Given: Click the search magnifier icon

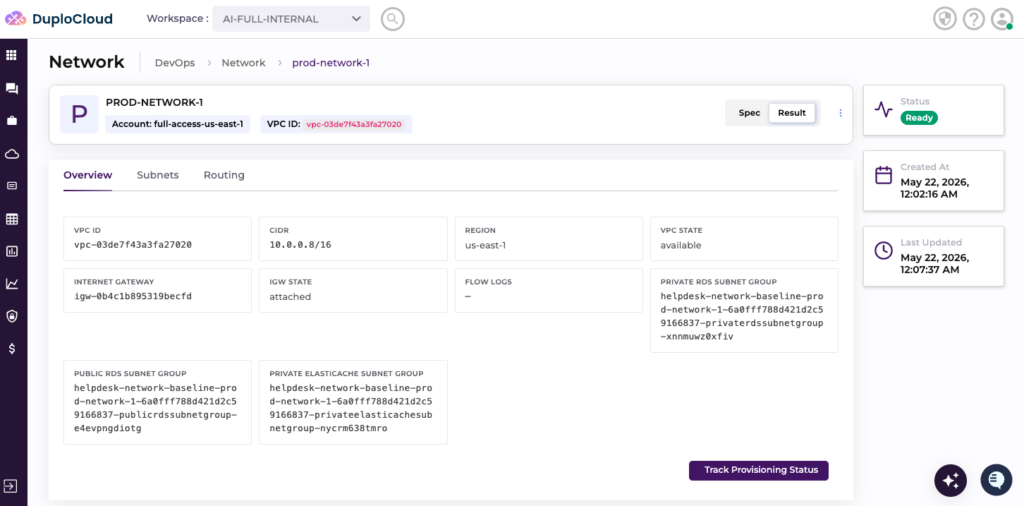Looking at the screenshot, I should click(392, 19).
